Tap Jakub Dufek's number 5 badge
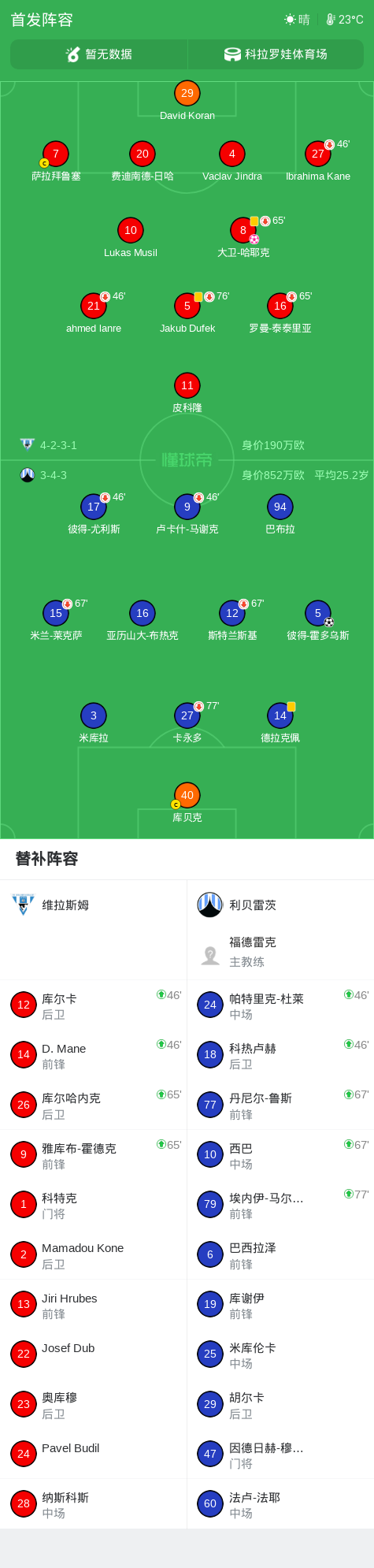The height and width of the screenshot is (1568, 374). pyautogui.click(x=187, y=306)
